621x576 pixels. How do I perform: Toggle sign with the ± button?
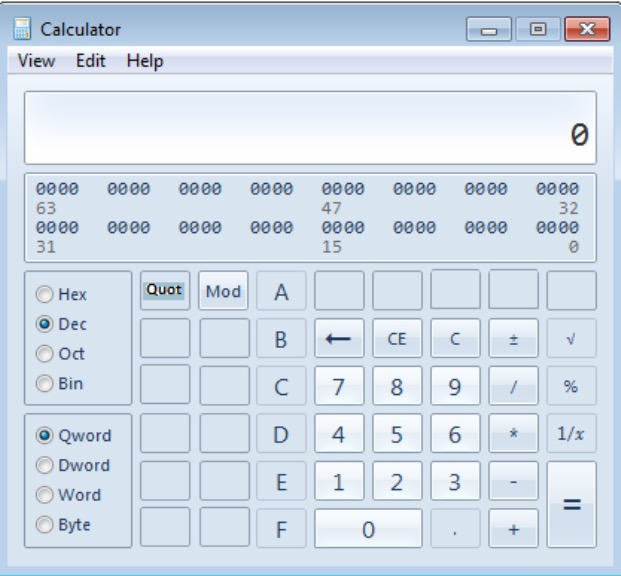coord(513,338)
